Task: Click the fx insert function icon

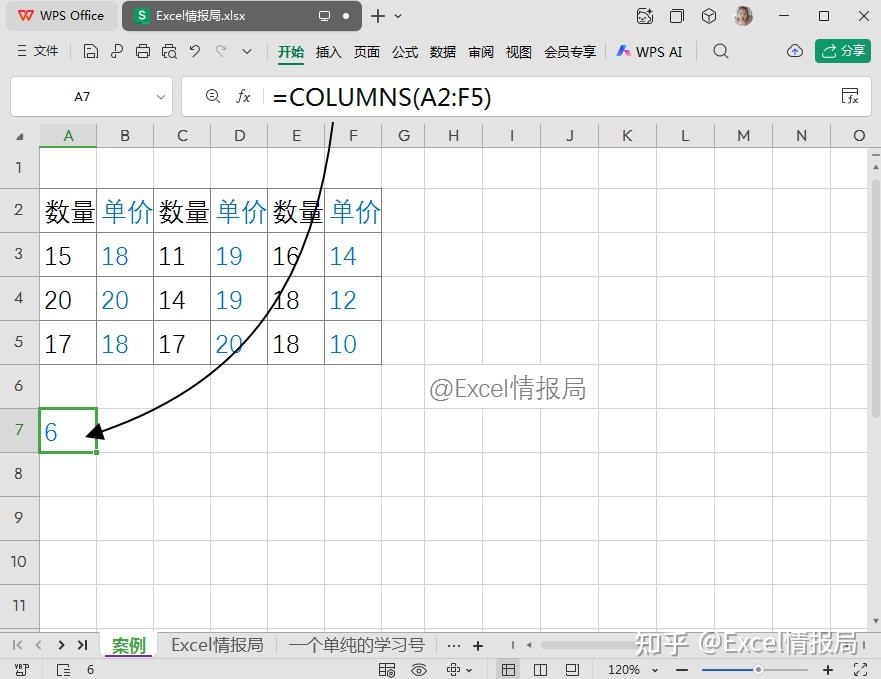Action: click(x=243, y=96)
